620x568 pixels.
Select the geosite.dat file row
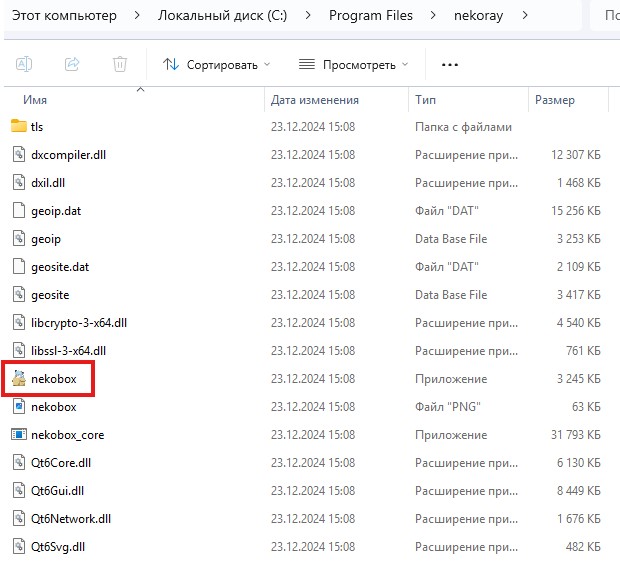tap(60, 267)
